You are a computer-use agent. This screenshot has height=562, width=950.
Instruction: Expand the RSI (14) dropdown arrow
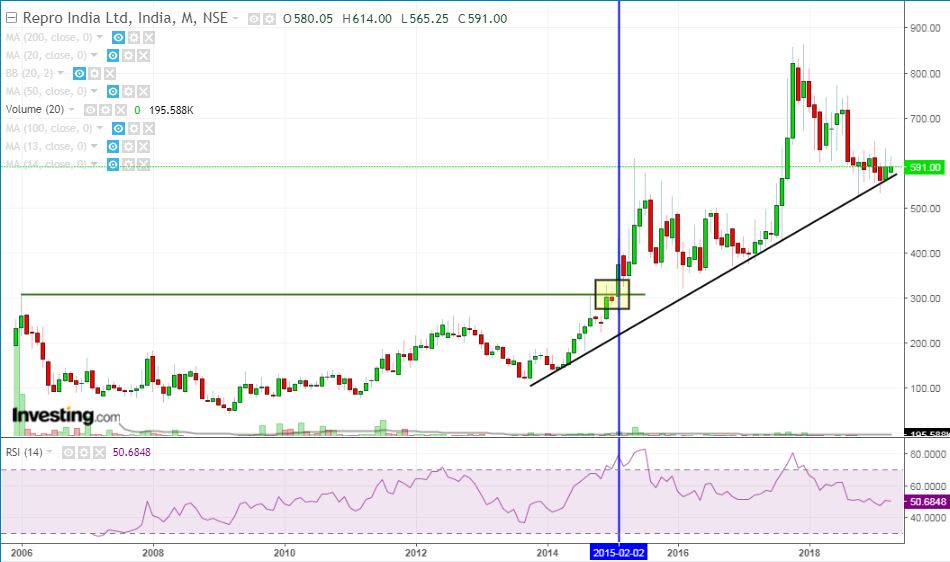point(50,452)
